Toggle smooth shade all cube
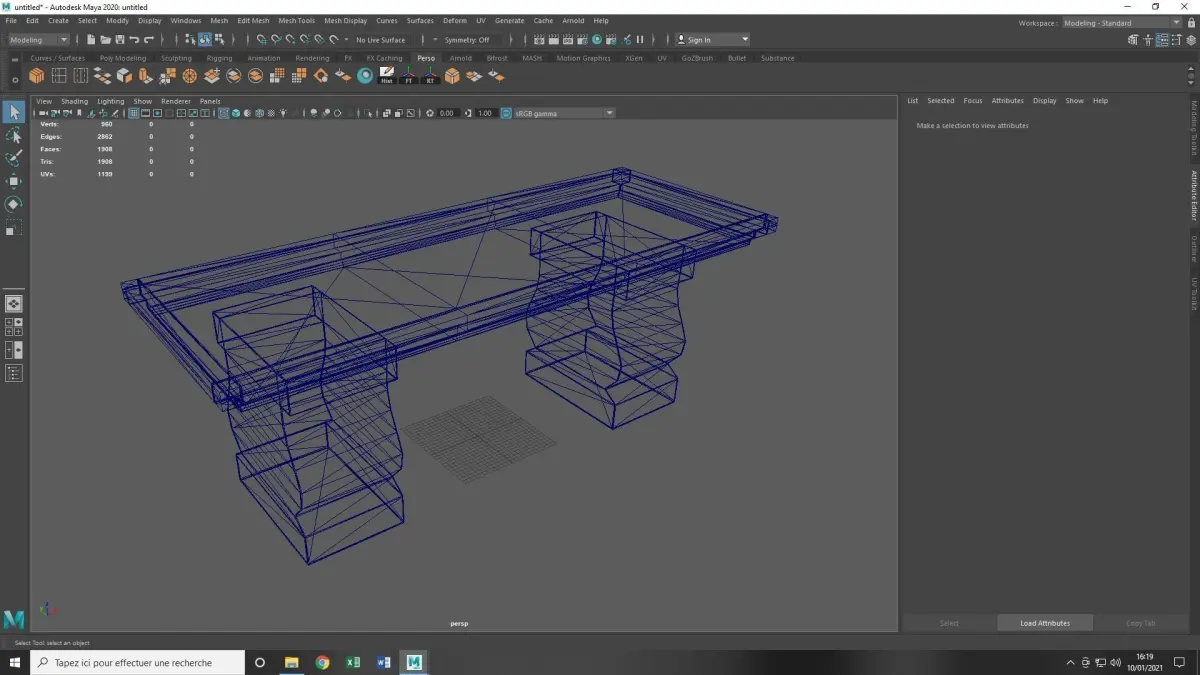The image size is (1200, 675). click(236, 113)
